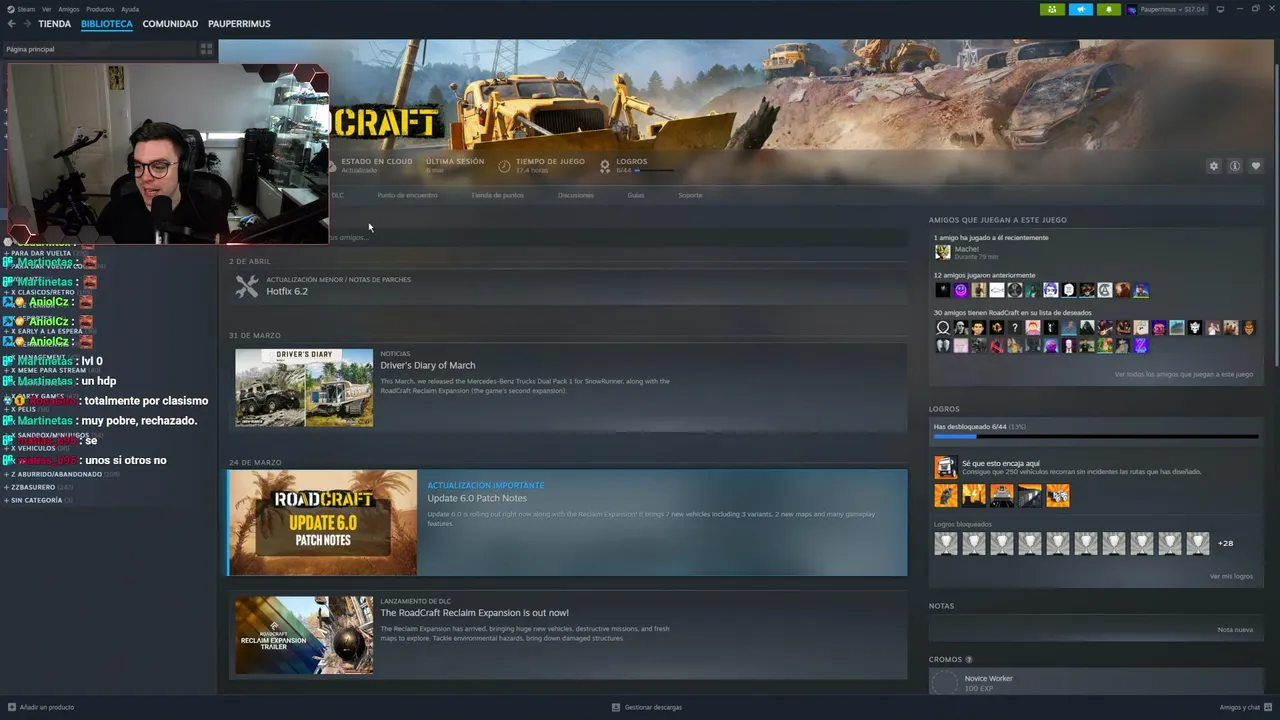Click the Reclaim Expansion Trailer thumbnail

click(x=304, y=635)
